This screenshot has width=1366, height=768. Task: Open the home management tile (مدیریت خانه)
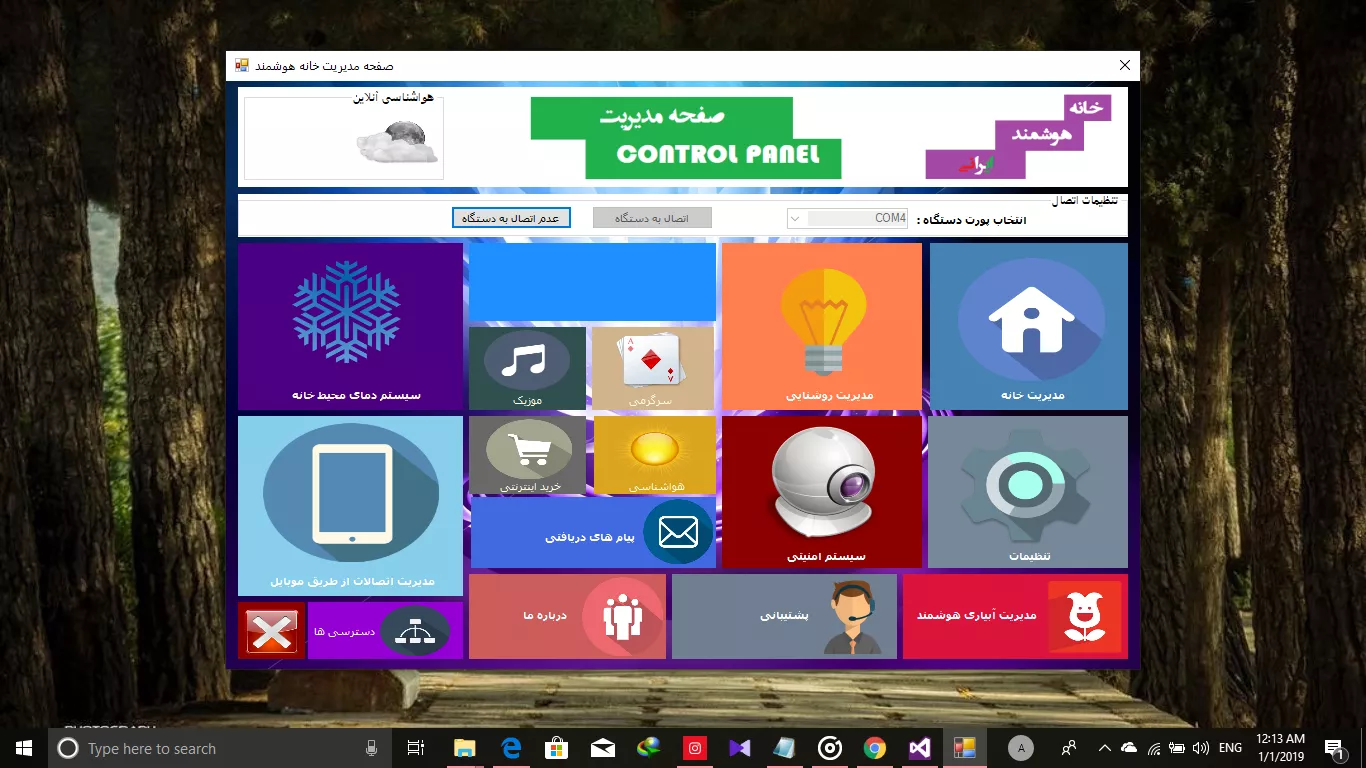1029,326
